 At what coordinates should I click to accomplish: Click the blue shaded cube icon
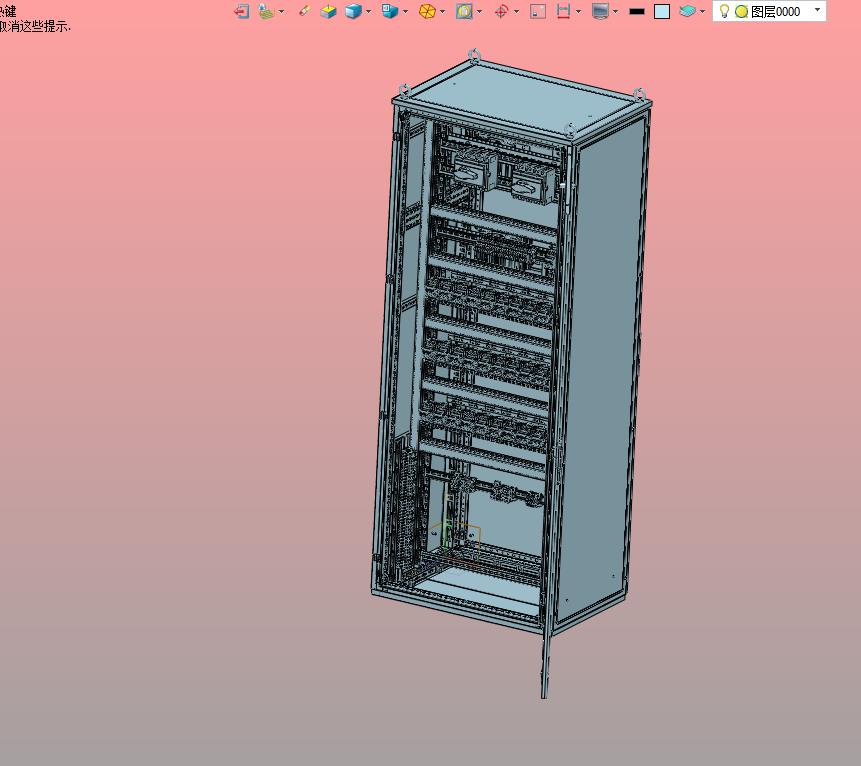(x=353, y=11)
